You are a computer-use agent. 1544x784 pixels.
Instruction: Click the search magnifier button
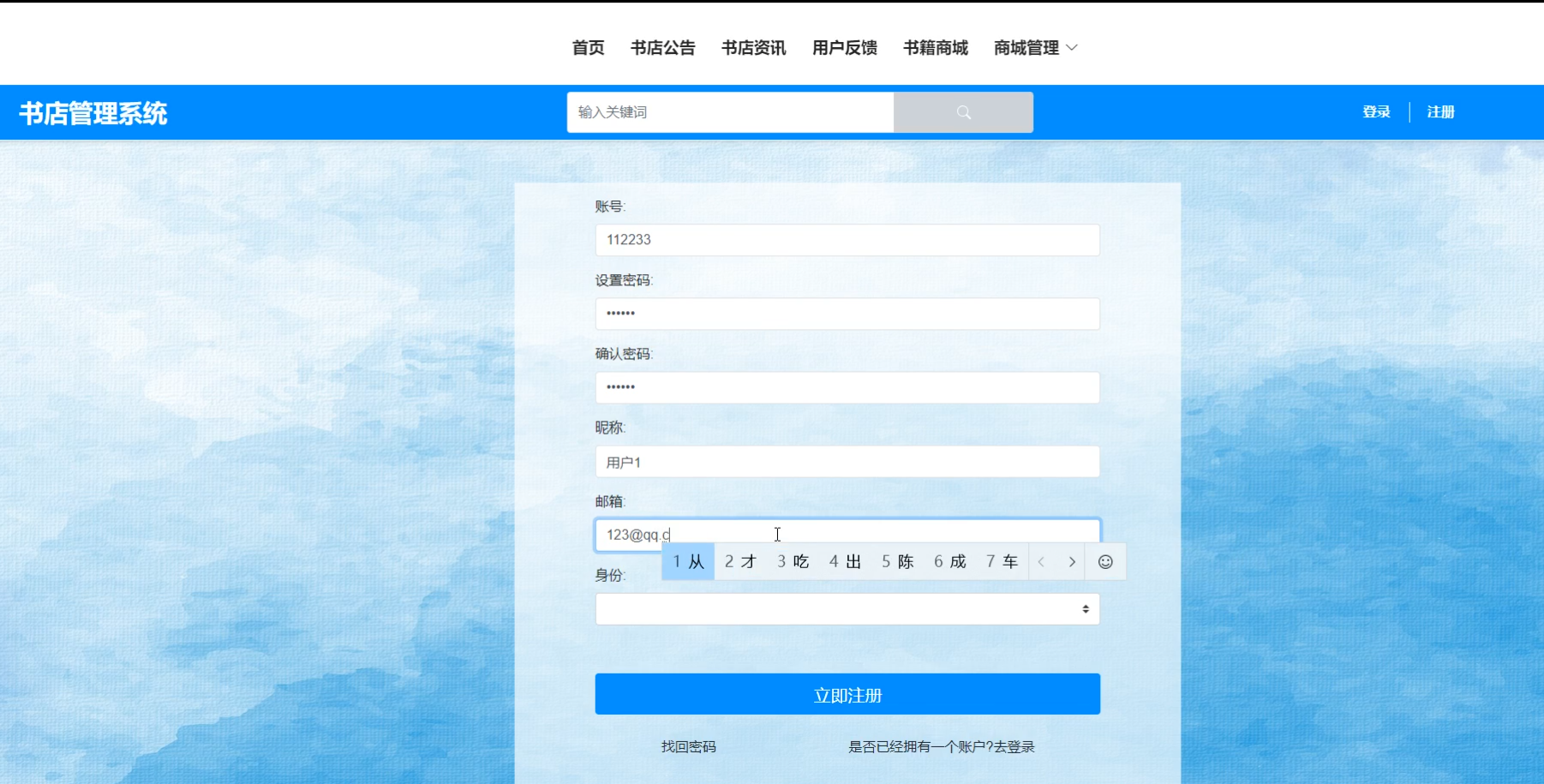pos(963,112)
